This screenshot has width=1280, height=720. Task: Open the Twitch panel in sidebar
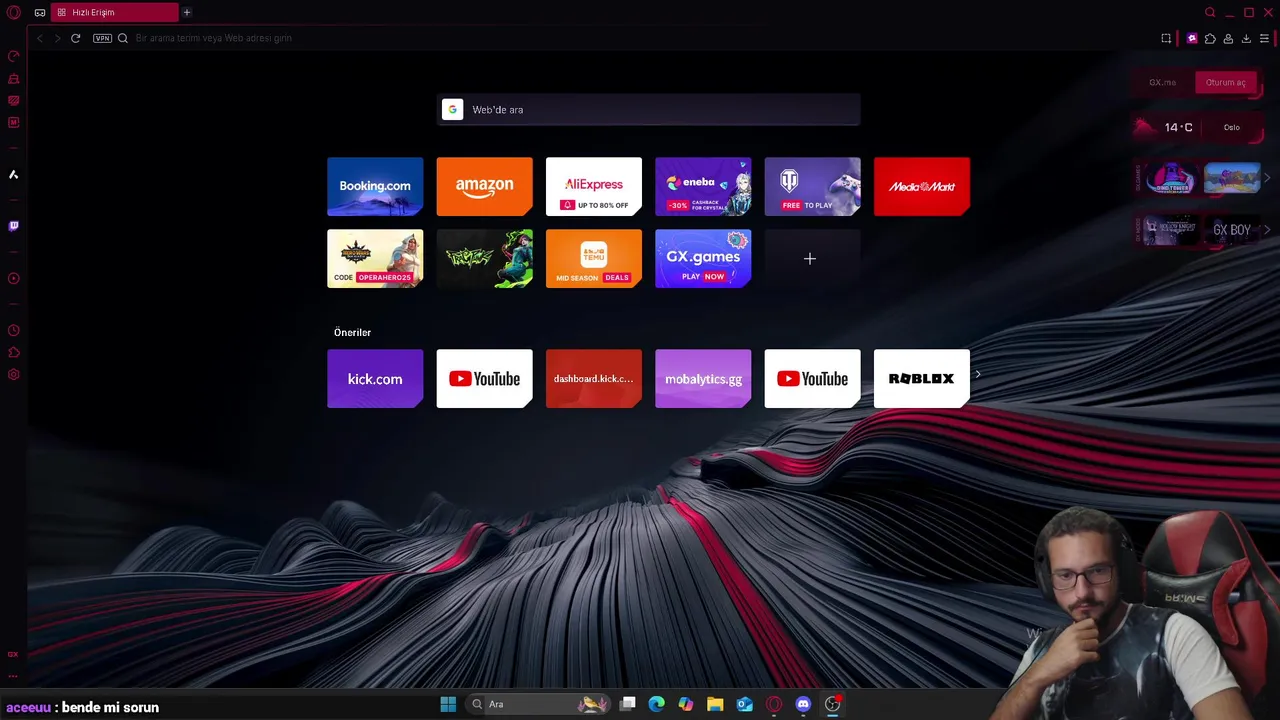[14, 226]
